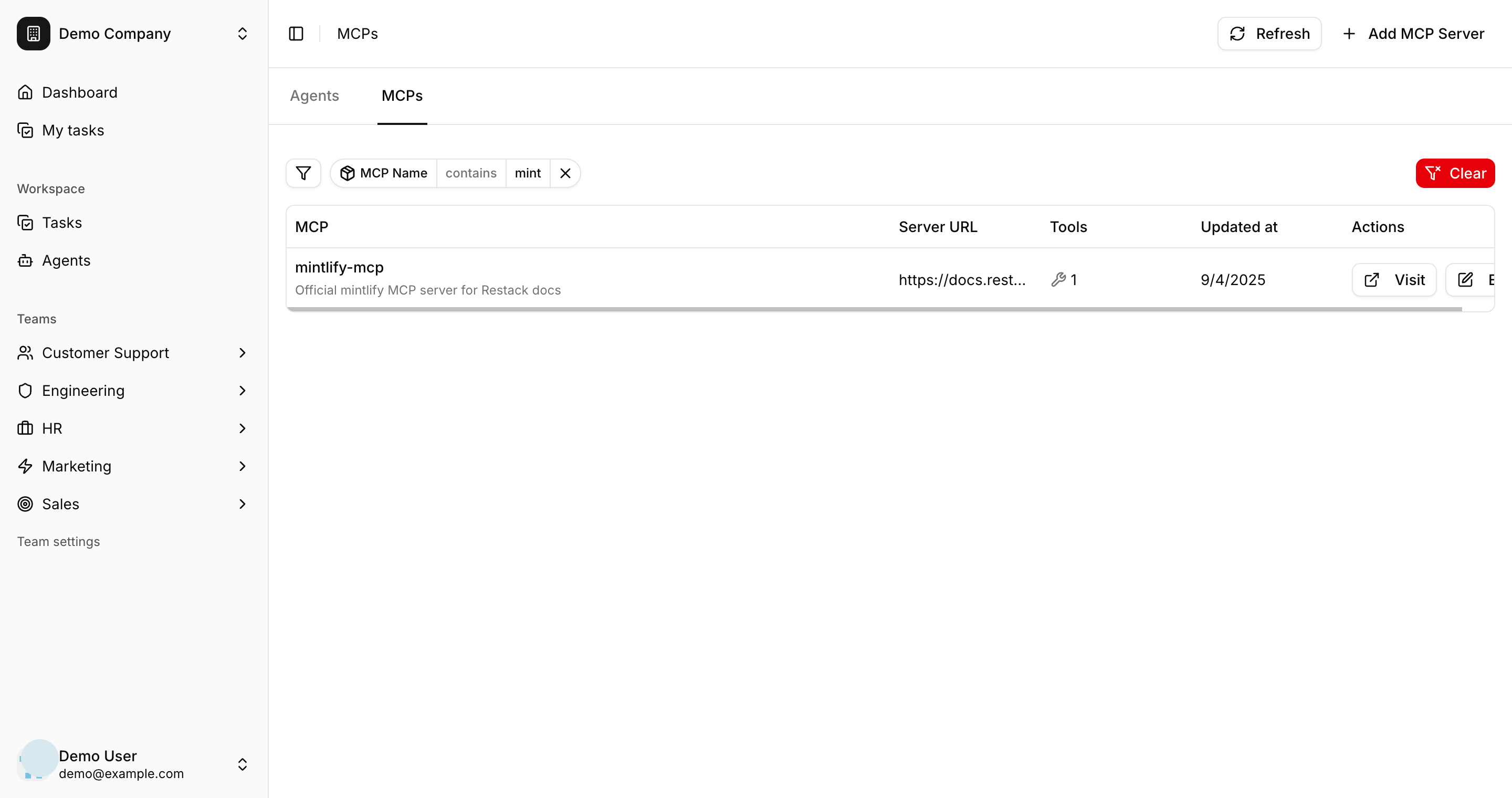1512x798 pixels.
Task: Click Add MCP Server
Action: pos(1413,34)
